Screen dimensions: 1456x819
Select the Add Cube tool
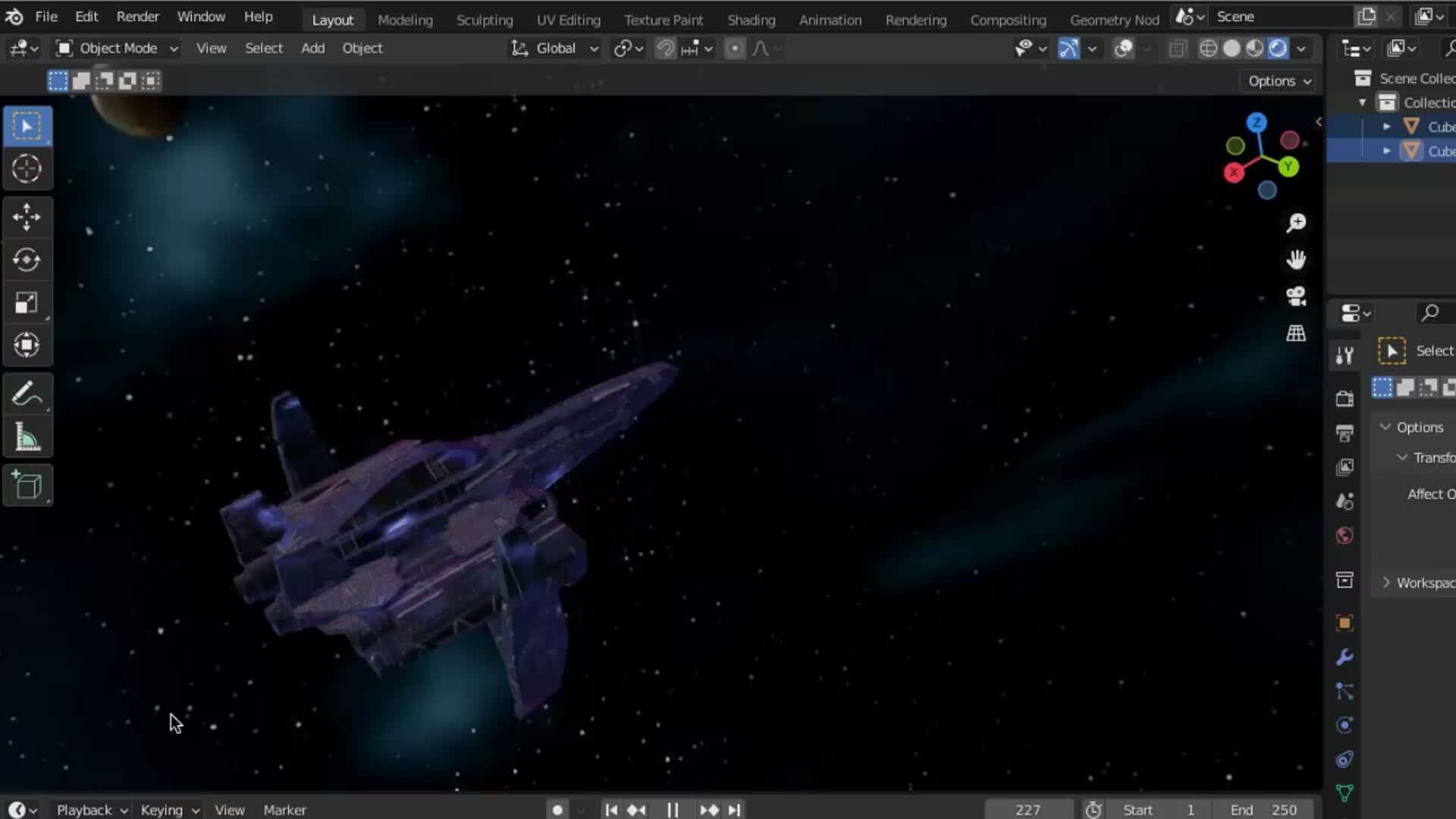27,485
